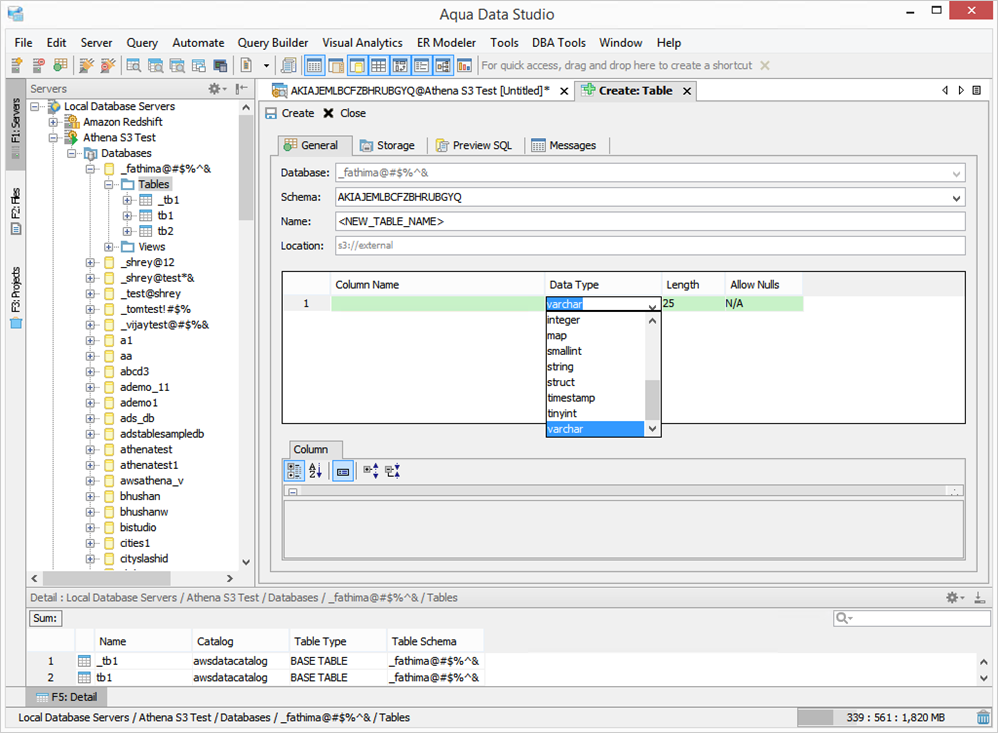Toggle the yellow-panel view button in toolbar
The image size is (998, 733).
coord(357,65)
